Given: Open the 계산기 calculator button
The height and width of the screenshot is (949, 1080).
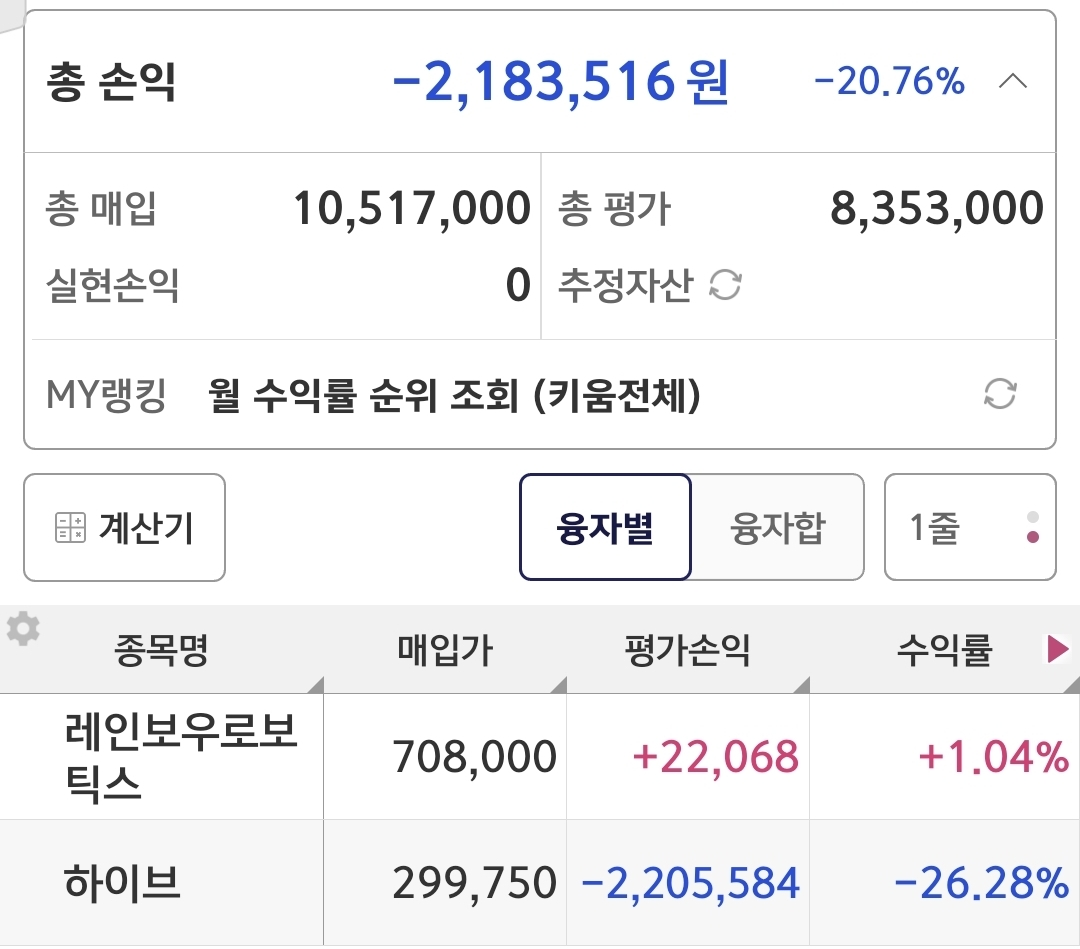Looking at the screenshot, I should pos(125,528).
